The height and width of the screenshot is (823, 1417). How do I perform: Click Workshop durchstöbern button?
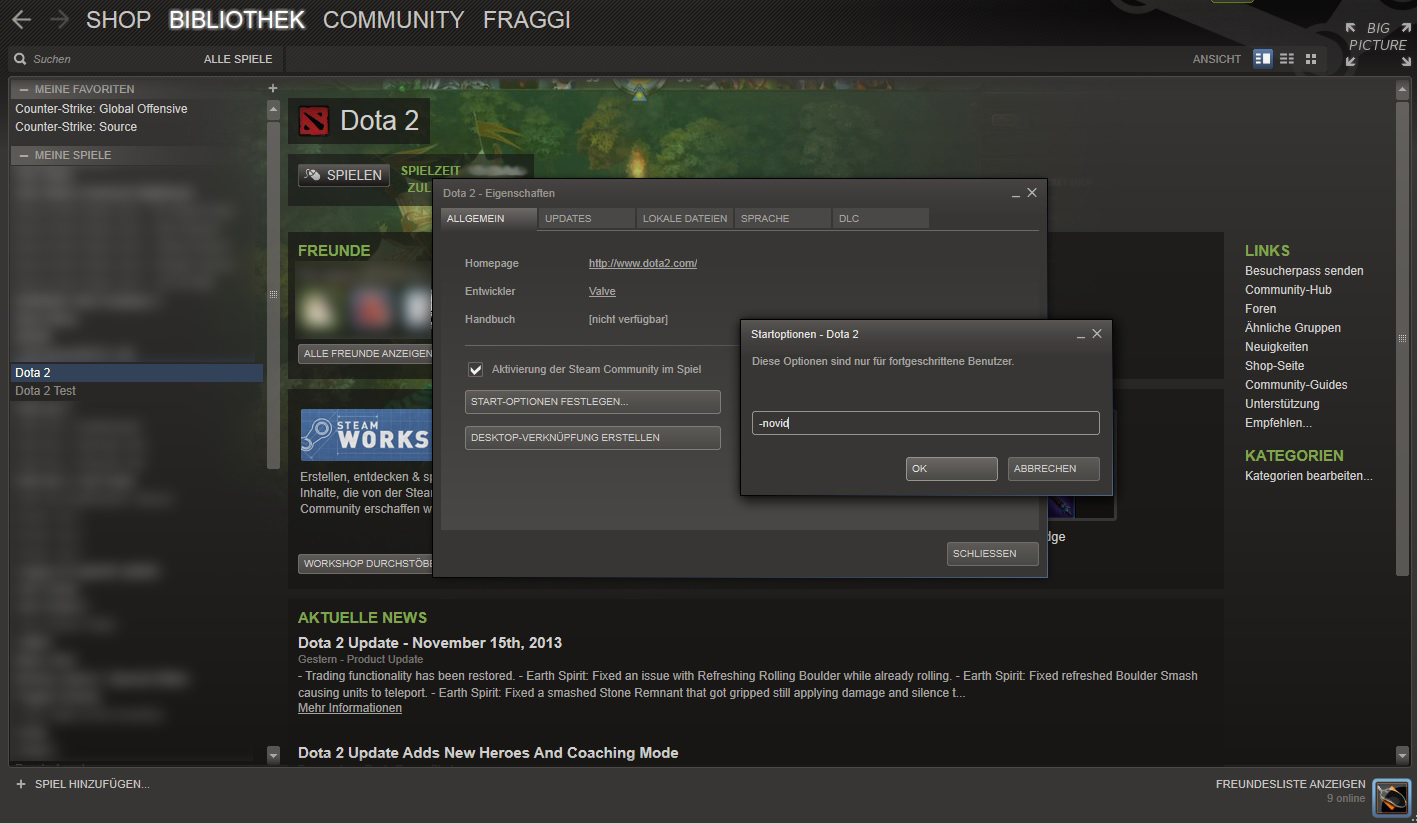365,564
